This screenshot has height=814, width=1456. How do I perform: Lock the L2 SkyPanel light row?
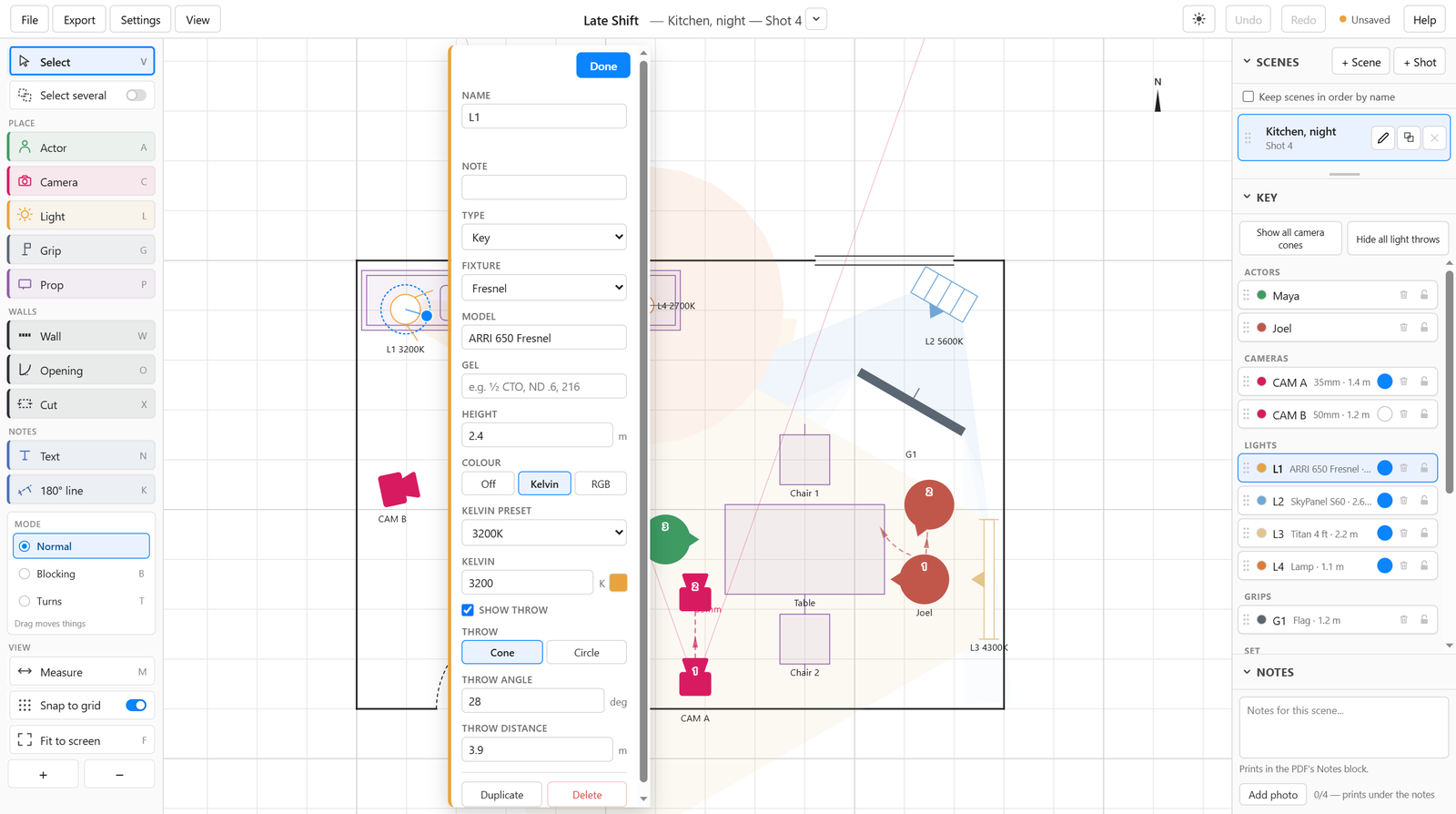[1424, 501]
